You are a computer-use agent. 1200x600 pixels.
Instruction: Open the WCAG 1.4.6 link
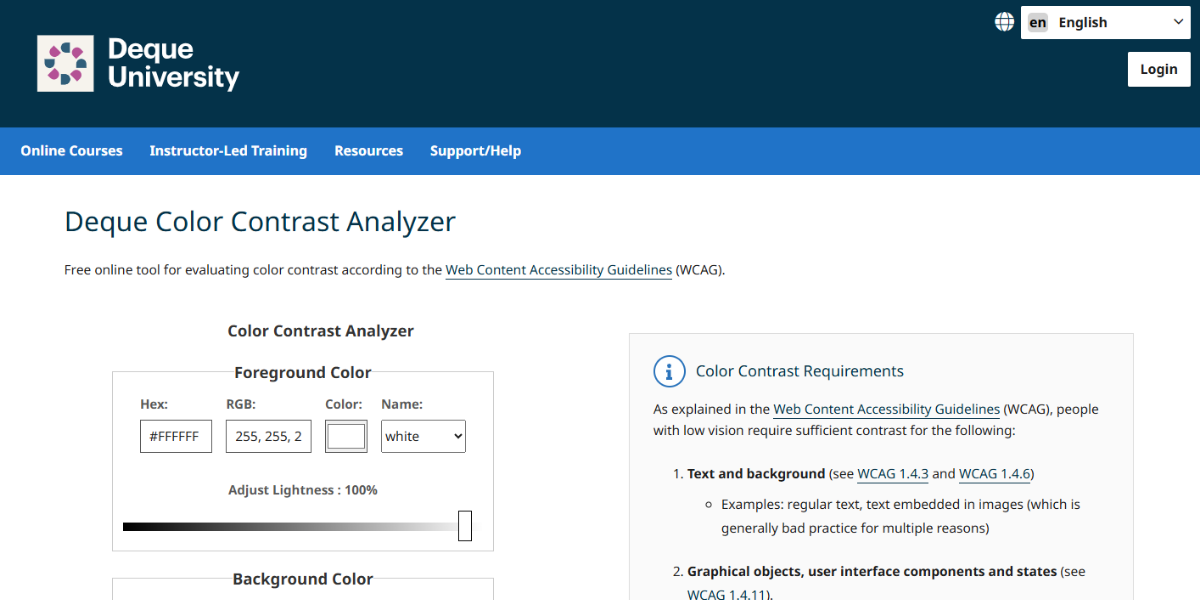click(x=995, y=473)
